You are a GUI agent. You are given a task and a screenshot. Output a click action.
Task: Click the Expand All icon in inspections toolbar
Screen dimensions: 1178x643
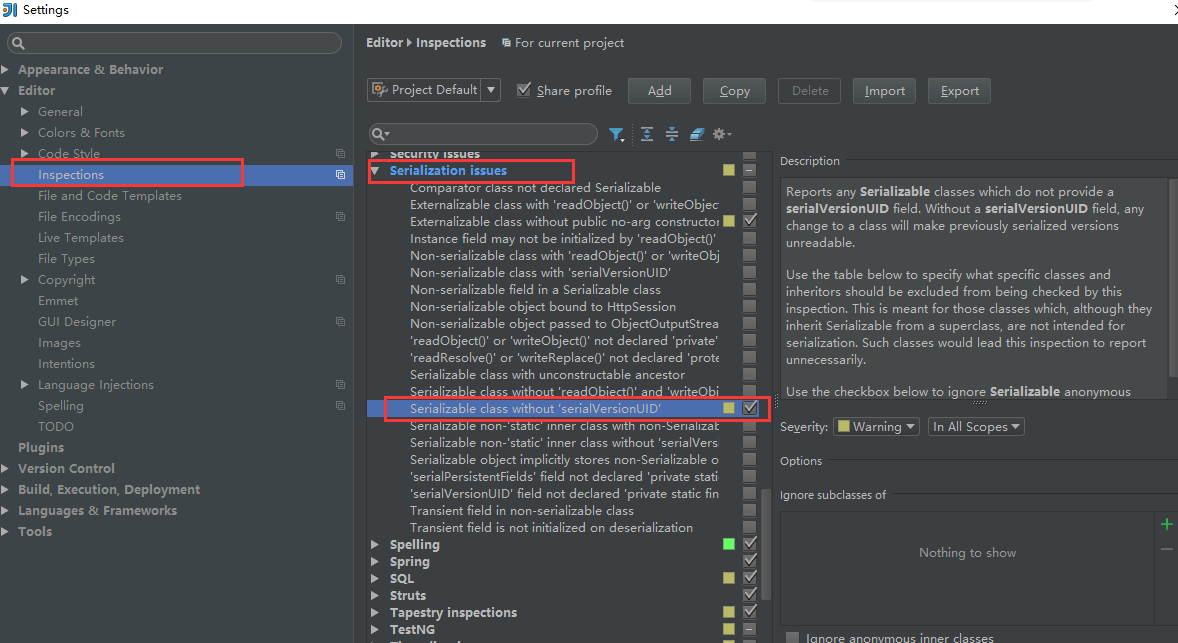coord(647,134)
